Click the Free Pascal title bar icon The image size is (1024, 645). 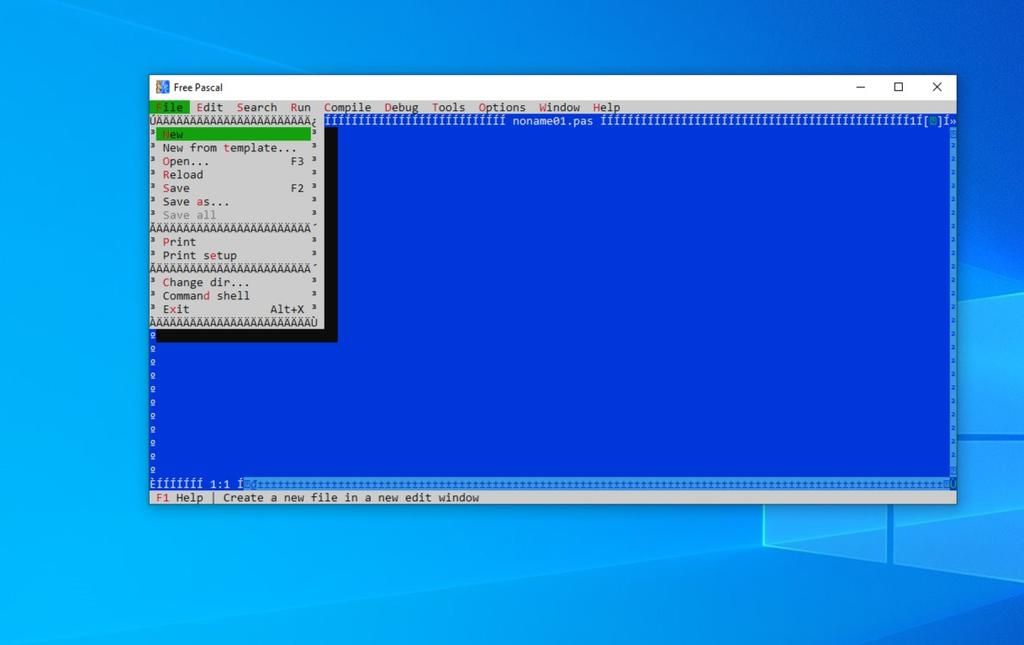coord(163,87)
